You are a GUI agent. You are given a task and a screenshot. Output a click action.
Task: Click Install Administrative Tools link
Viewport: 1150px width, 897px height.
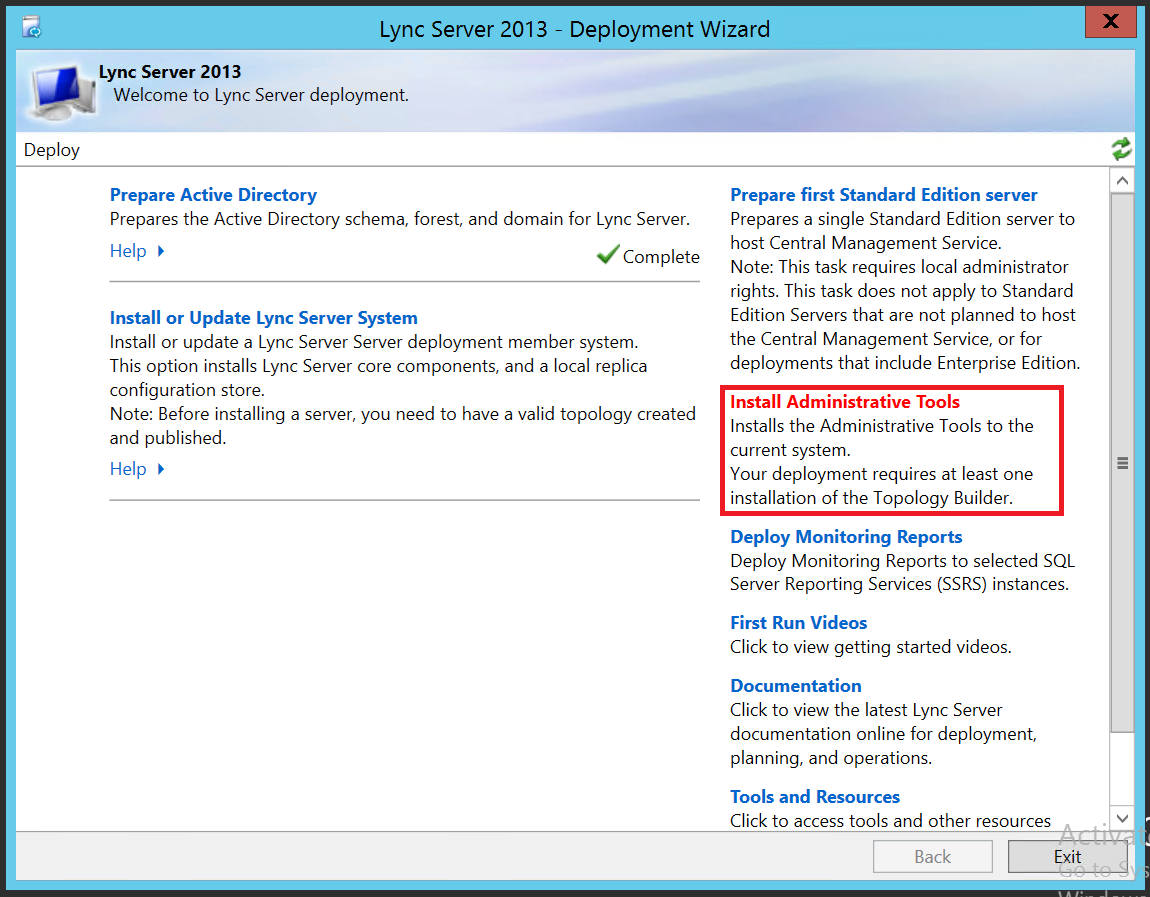point(844,401)
